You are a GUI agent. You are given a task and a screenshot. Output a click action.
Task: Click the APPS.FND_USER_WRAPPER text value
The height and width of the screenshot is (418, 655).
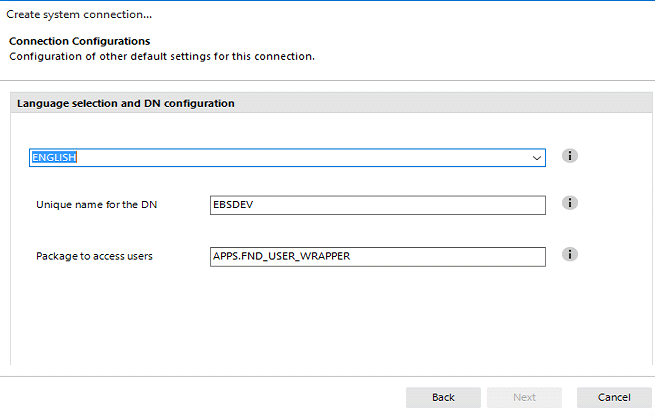[x=282, y=256]
